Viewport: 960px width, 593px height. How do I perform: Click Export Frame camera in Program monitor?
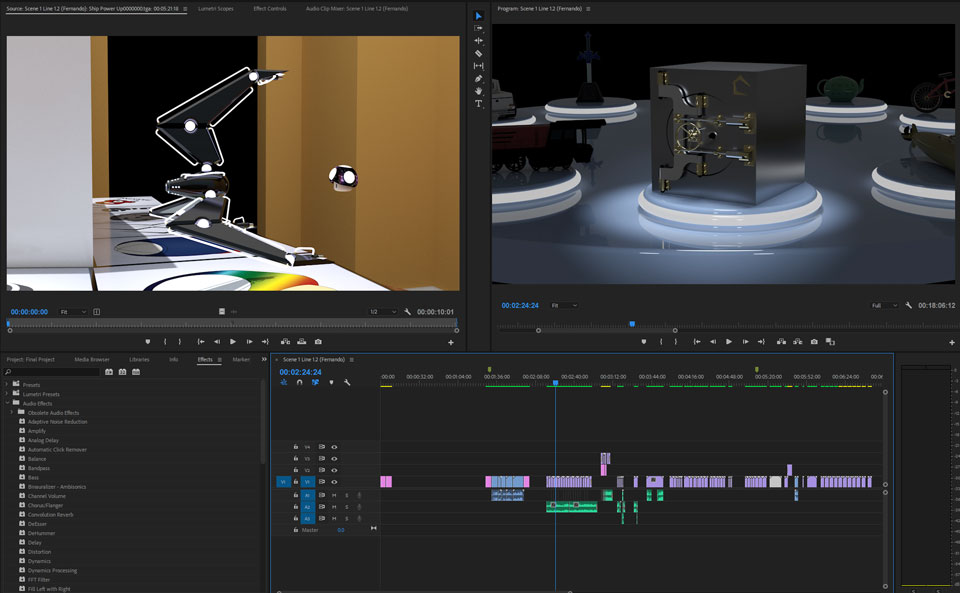click(815, 342)
